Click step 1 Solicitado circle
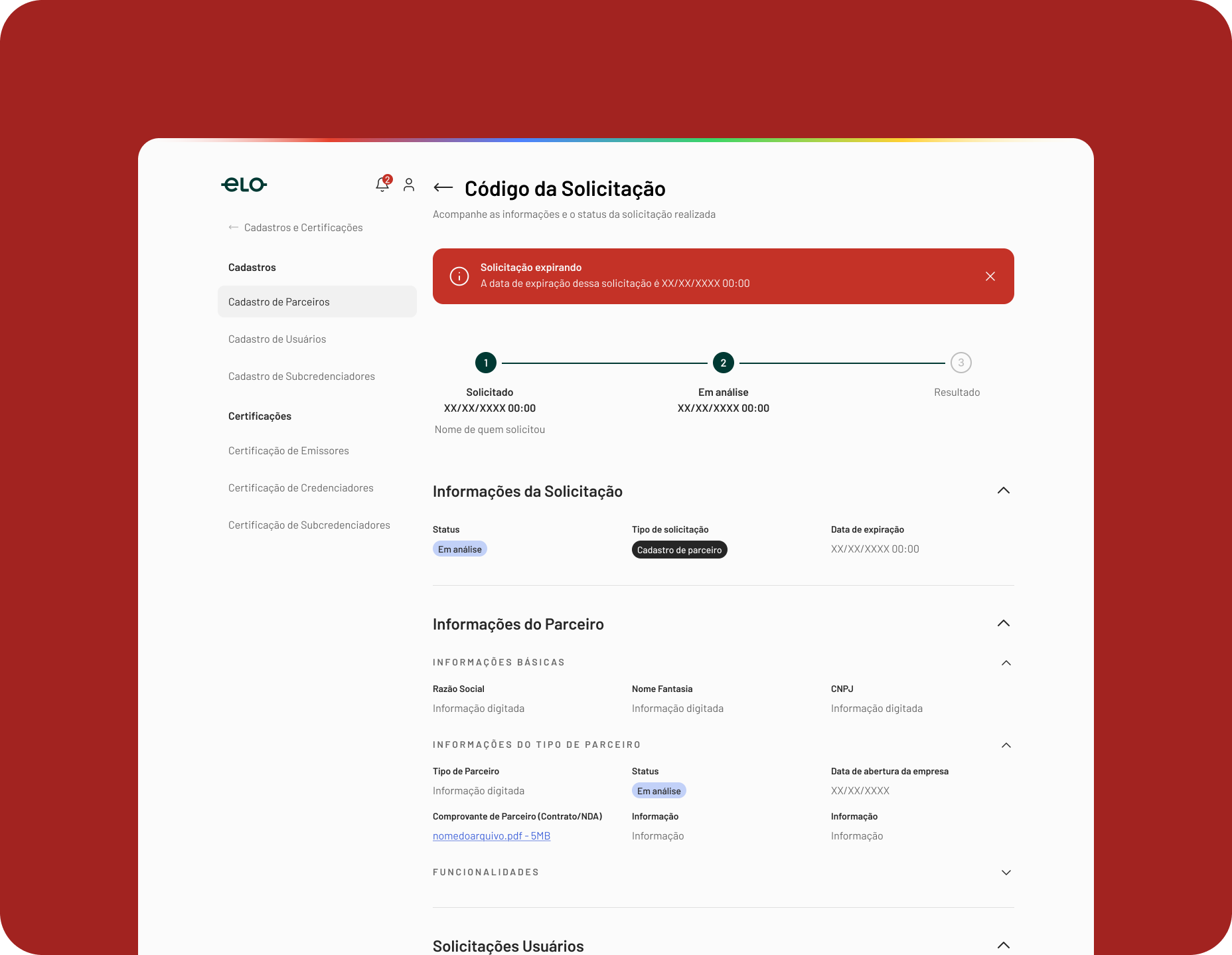Screen dimensions: 1232x955 click(x=486, y=363)
